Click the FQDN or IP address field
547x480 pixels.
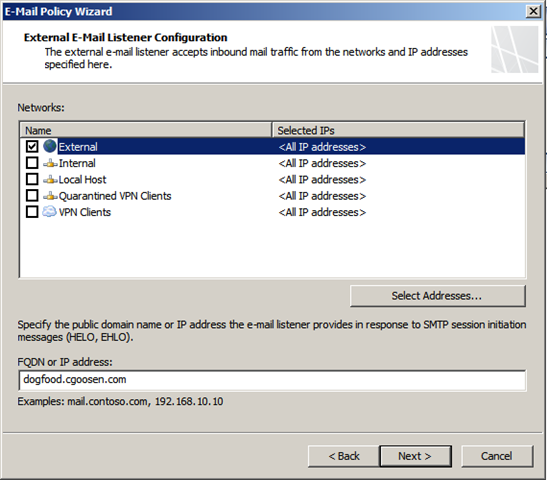click(272, 380)
